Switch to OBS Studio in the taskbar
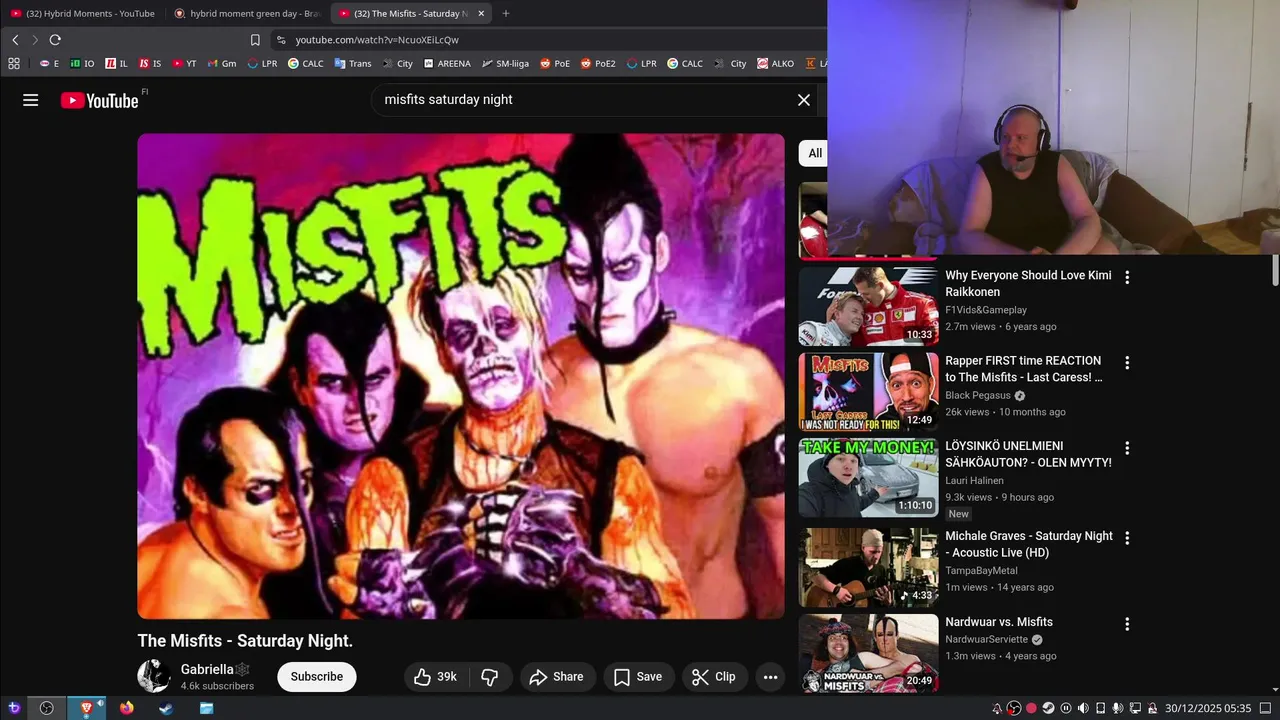This screenshot has height=720, width=1280. coord(46,708)
